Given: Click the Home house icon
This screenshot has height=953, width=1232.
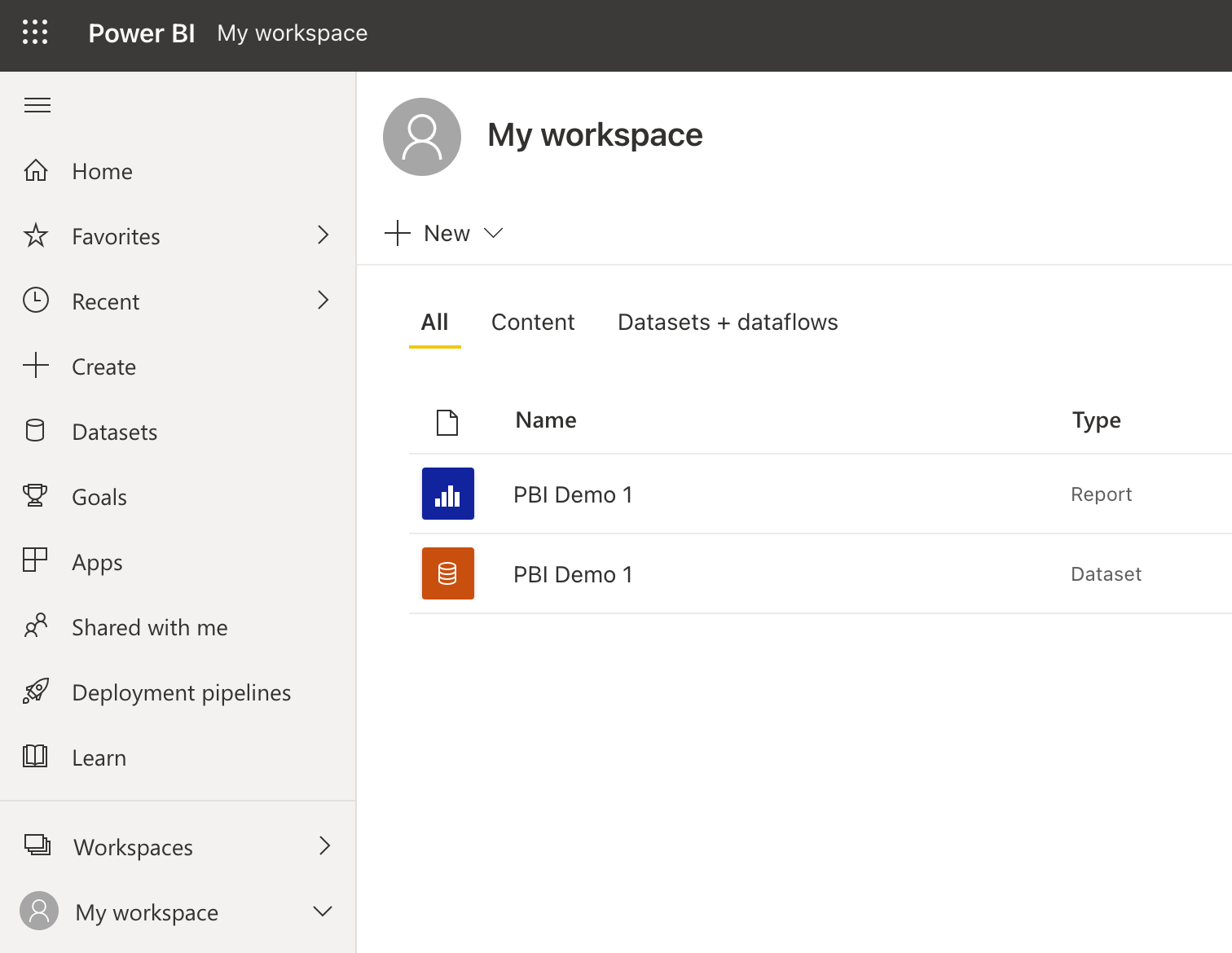Looking at the screenshot, I should click(x=36, y=171).
